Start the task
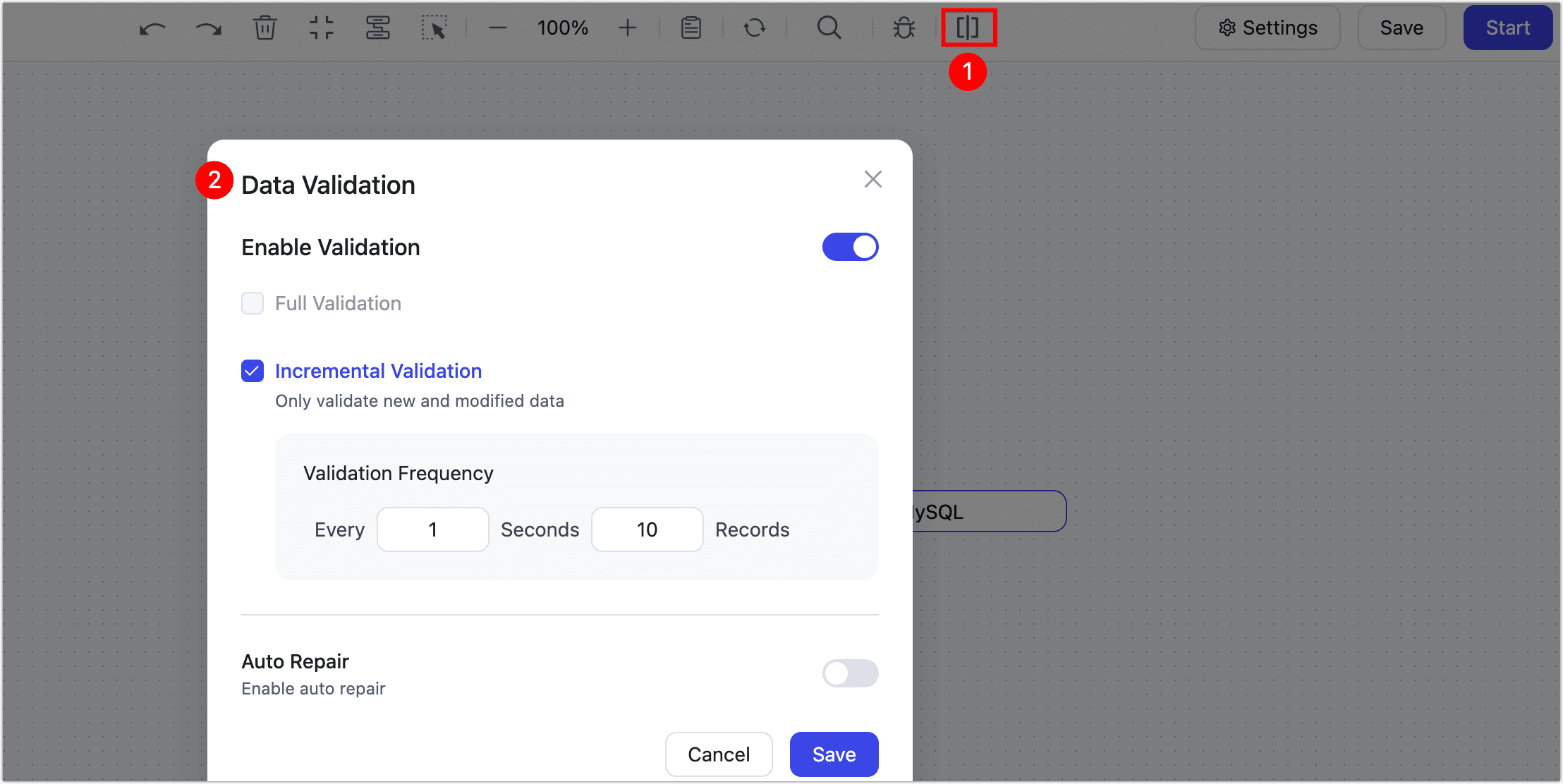The image size is (1563, 784). [x=1508, y=28]
